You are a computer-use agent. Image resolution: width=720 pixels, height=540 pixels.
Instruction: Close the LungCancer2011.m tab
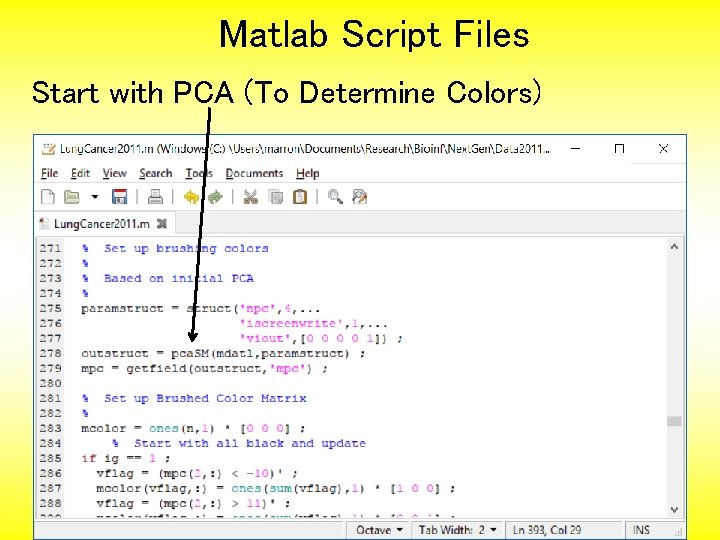(x=162, y=224)
